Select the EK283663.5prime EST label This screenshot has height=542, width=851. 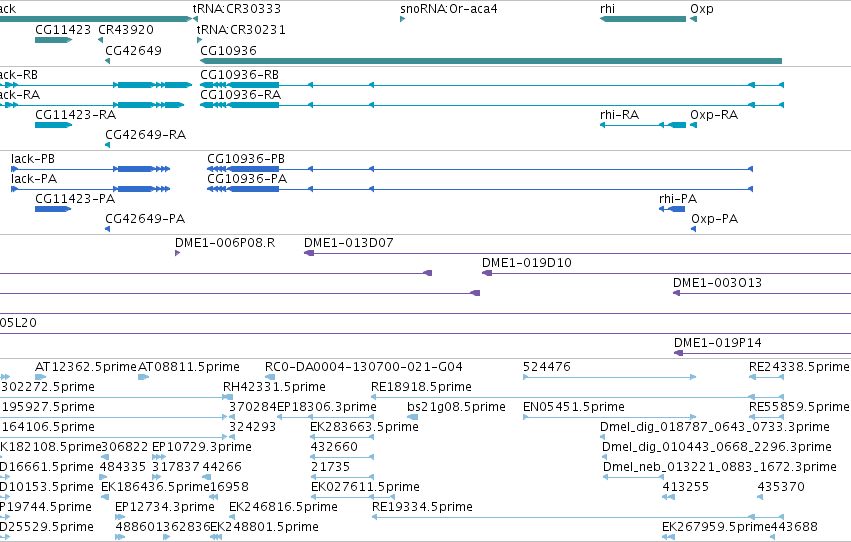coord(364,427)
